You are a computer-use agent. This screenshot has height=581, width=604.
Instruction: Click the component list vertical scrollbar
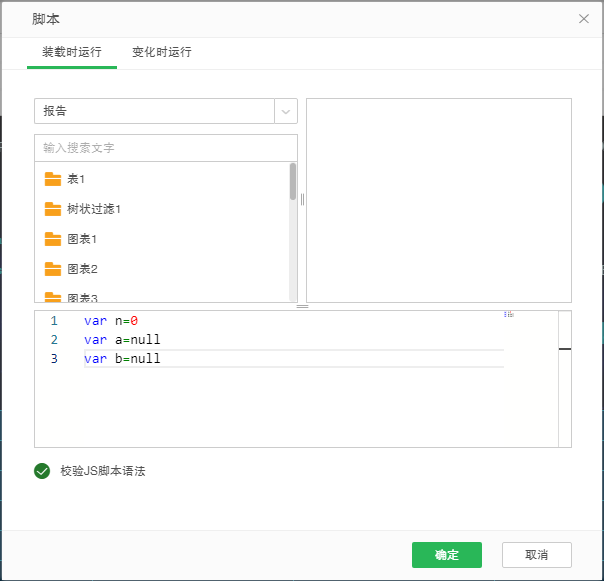[293, 183]
